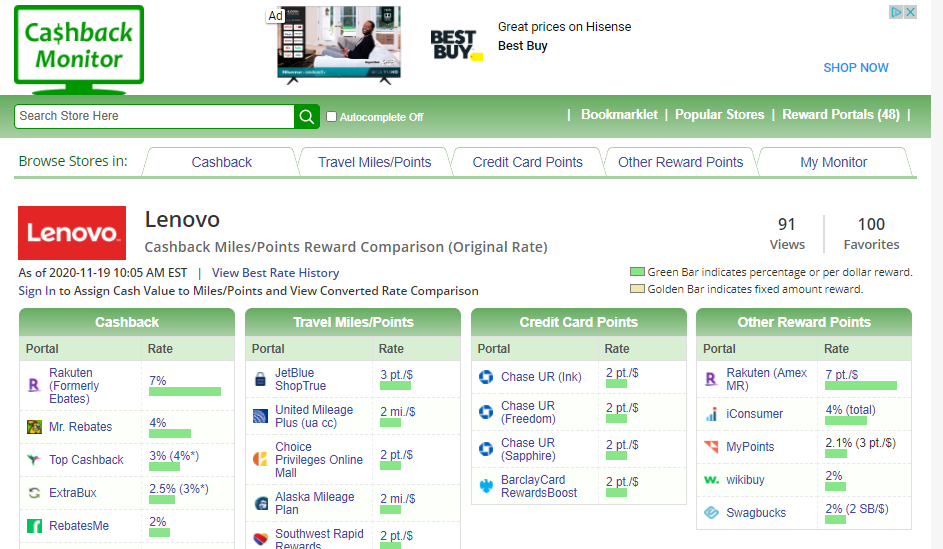Screen dimensions: 943x549
Task: Click the Alaska Mileage Plan icon
Action: [x=261, y=503]
